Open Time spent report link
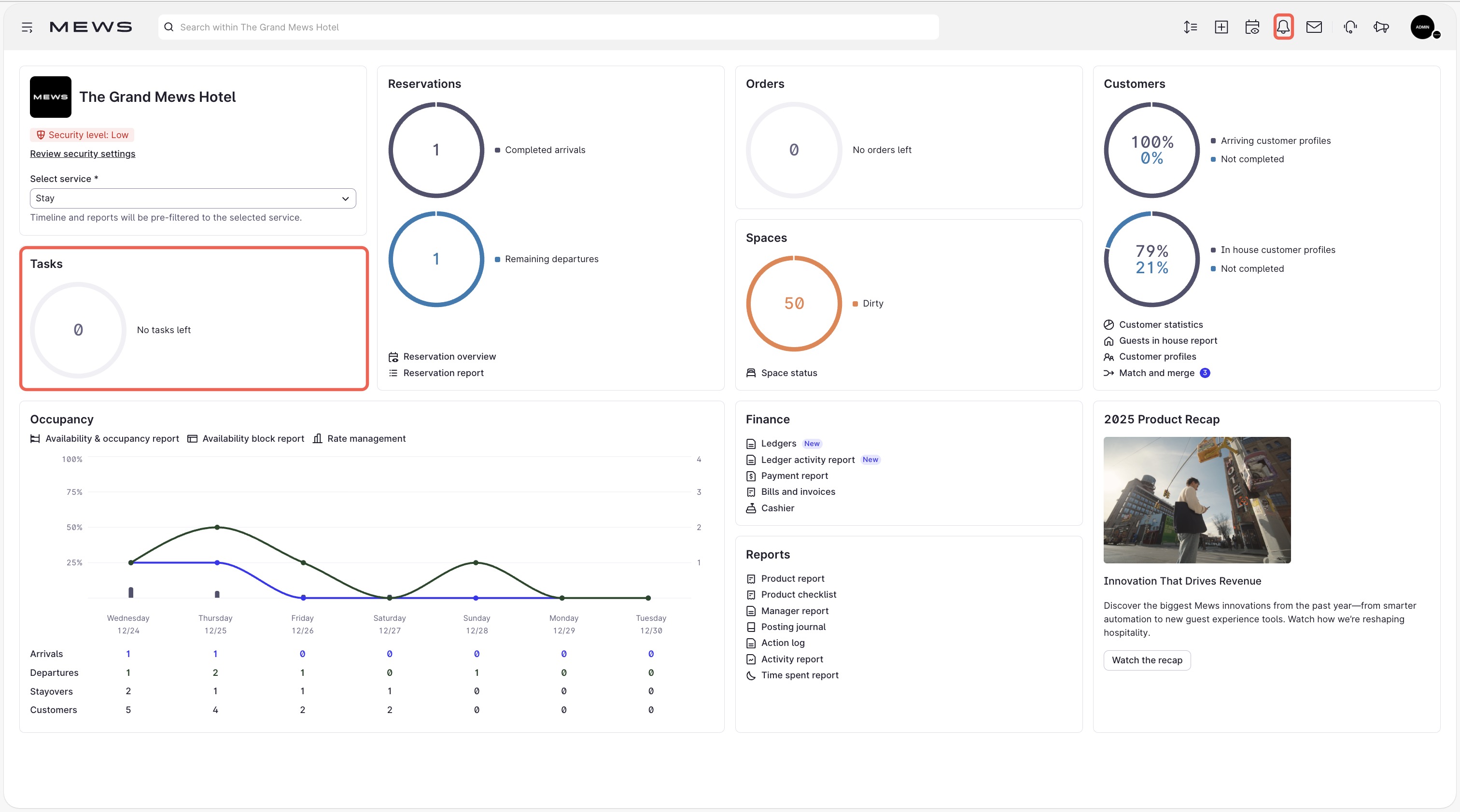 click(800, 675)
